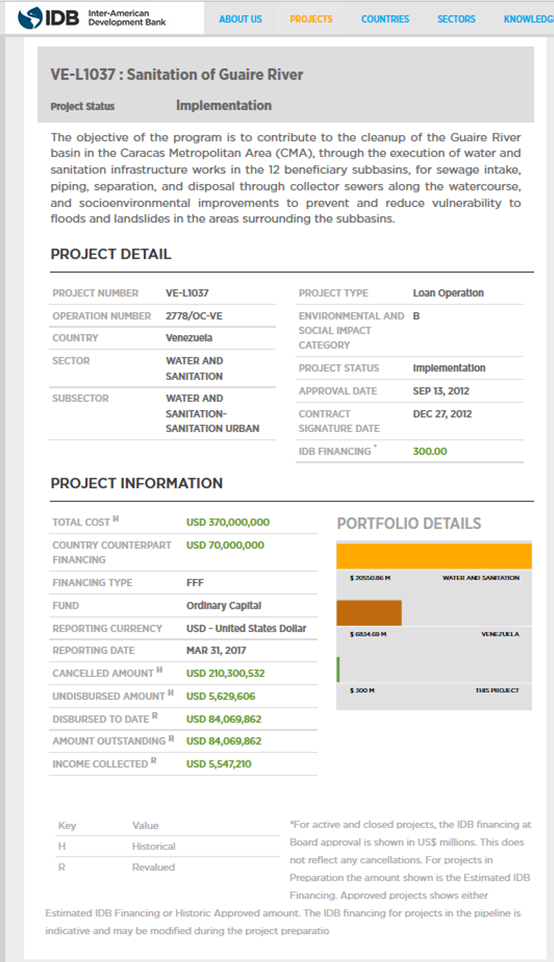
Task: Open the Projects menu item
Action: click(311, 19)
